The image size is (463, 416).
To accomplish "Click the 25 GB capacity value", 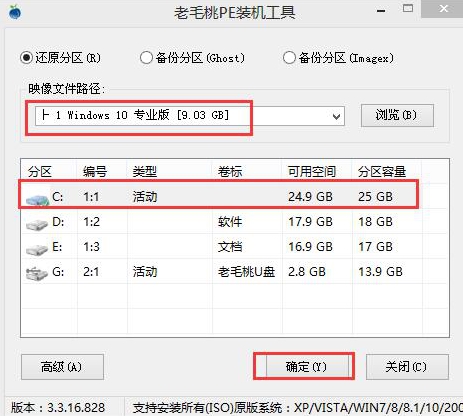I will (375, 197).
